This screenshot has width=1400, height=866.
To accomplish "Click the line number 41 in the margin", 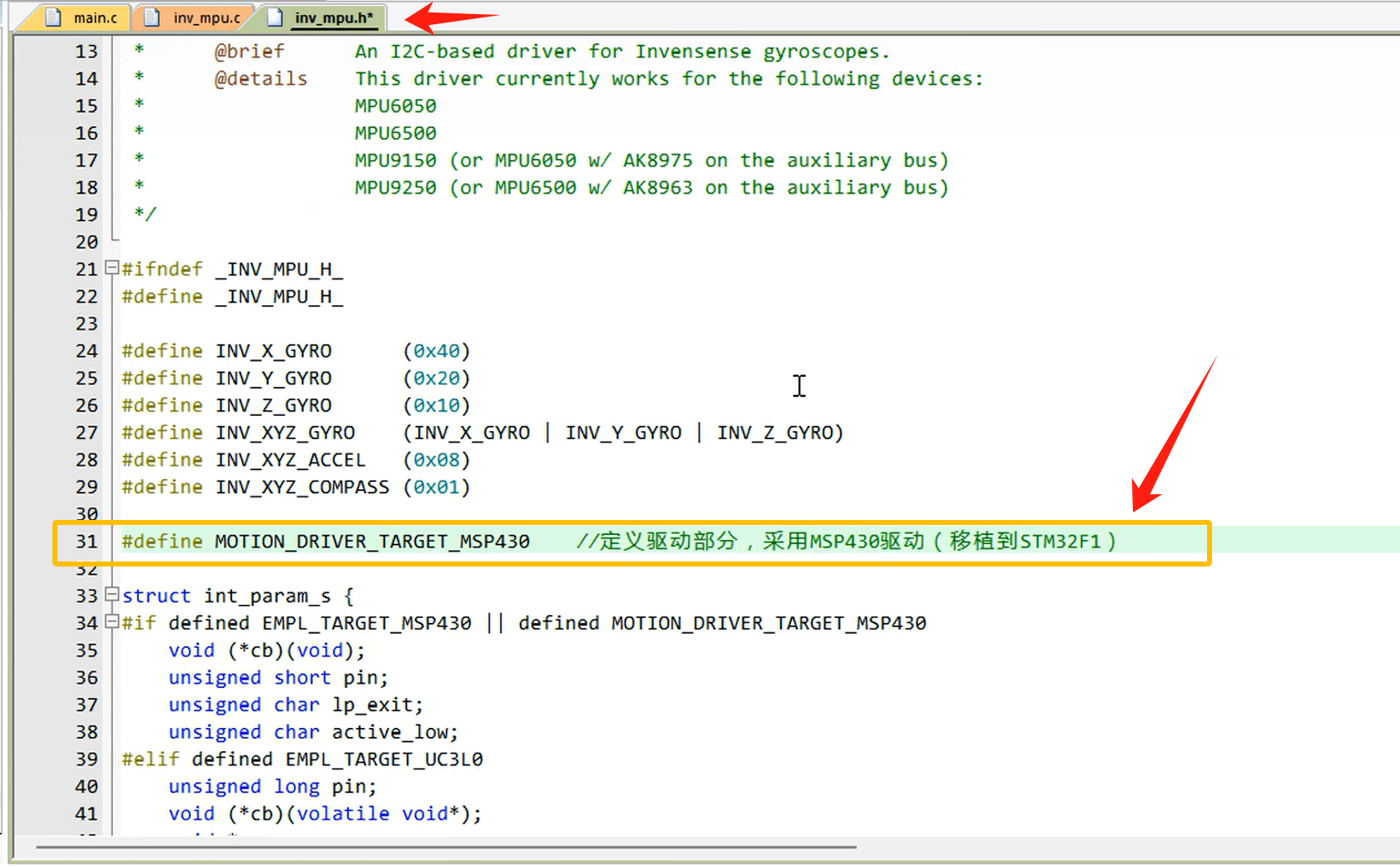I will tap(87, 814).
